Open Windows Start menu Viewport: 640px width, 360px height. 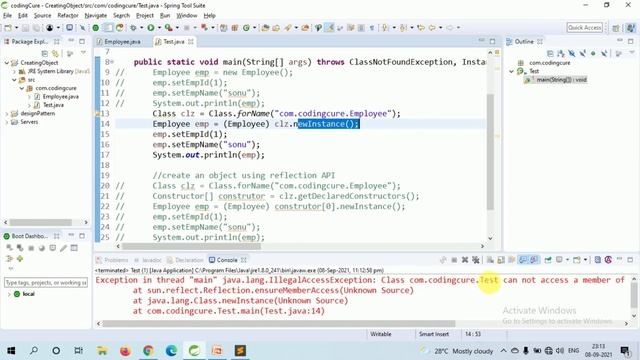[11, 351]
